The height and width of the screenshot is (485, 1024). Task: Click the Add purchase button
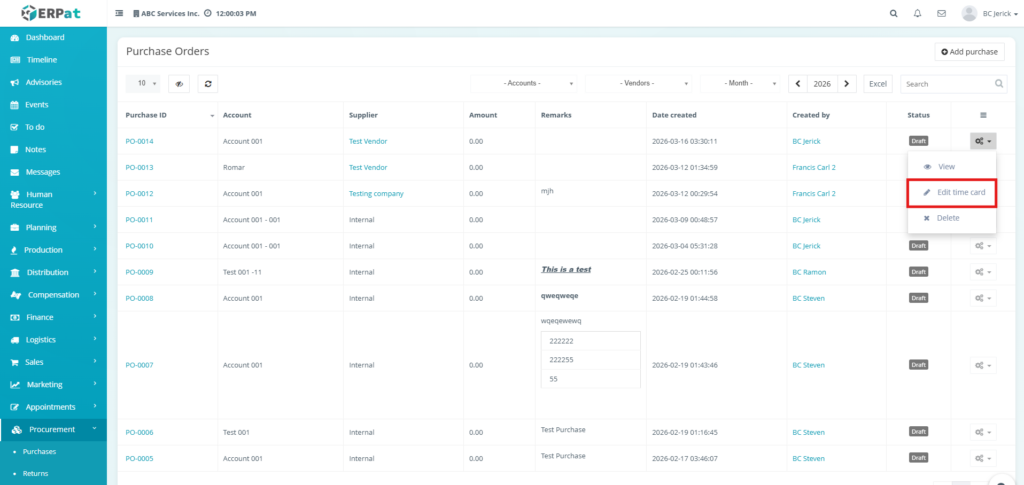coord(969,51)
